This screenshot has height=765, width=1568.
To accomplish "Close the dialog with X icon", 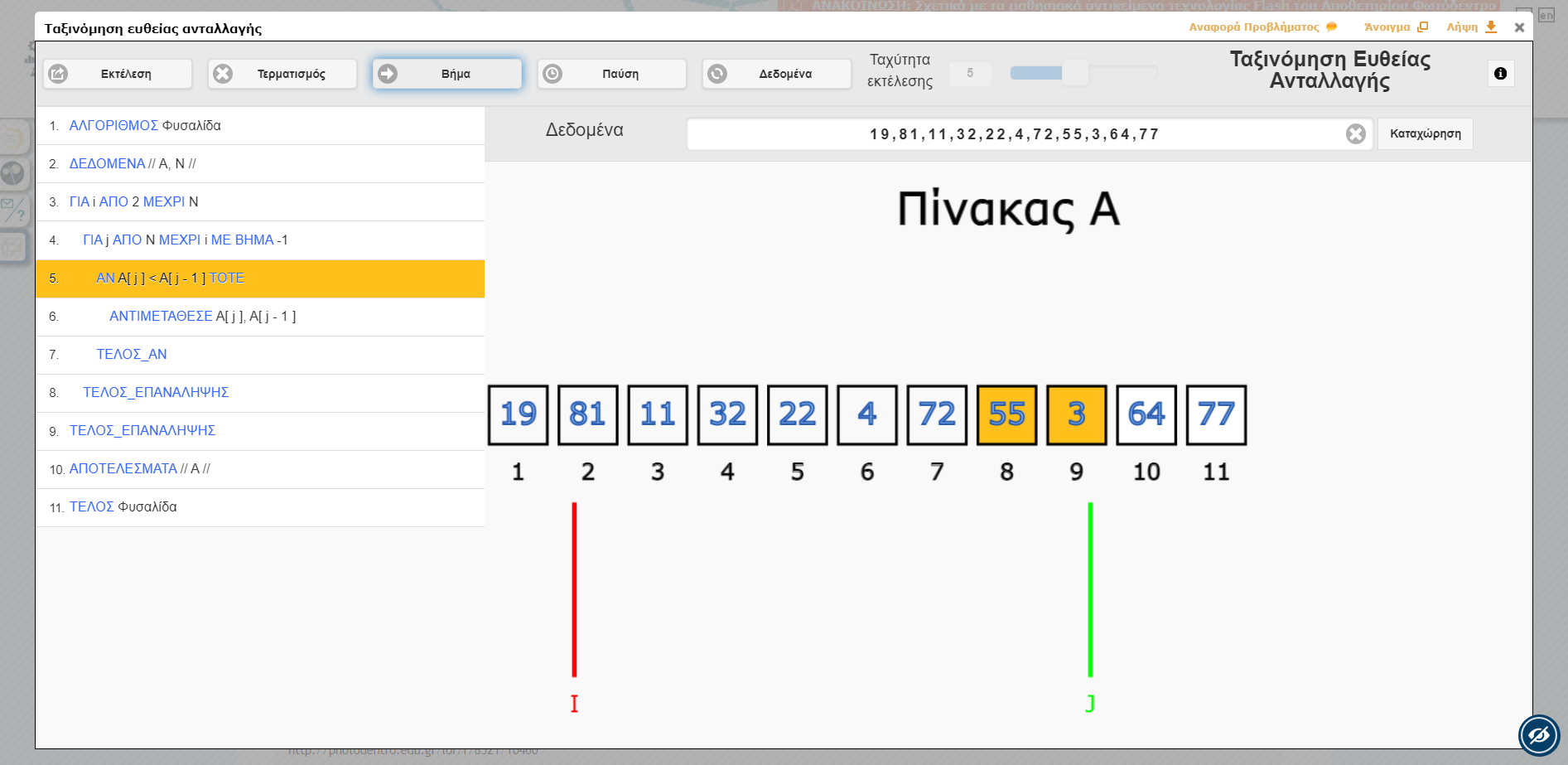I will tap(1519, 27).
